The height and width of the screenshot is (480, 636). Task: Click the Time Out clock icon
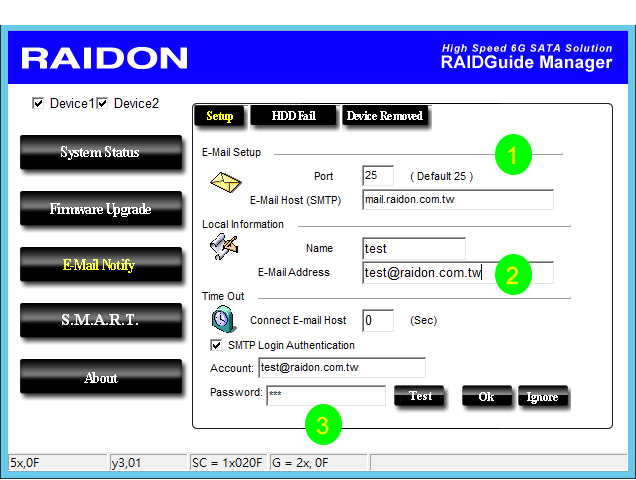click(x=224, y=319)
